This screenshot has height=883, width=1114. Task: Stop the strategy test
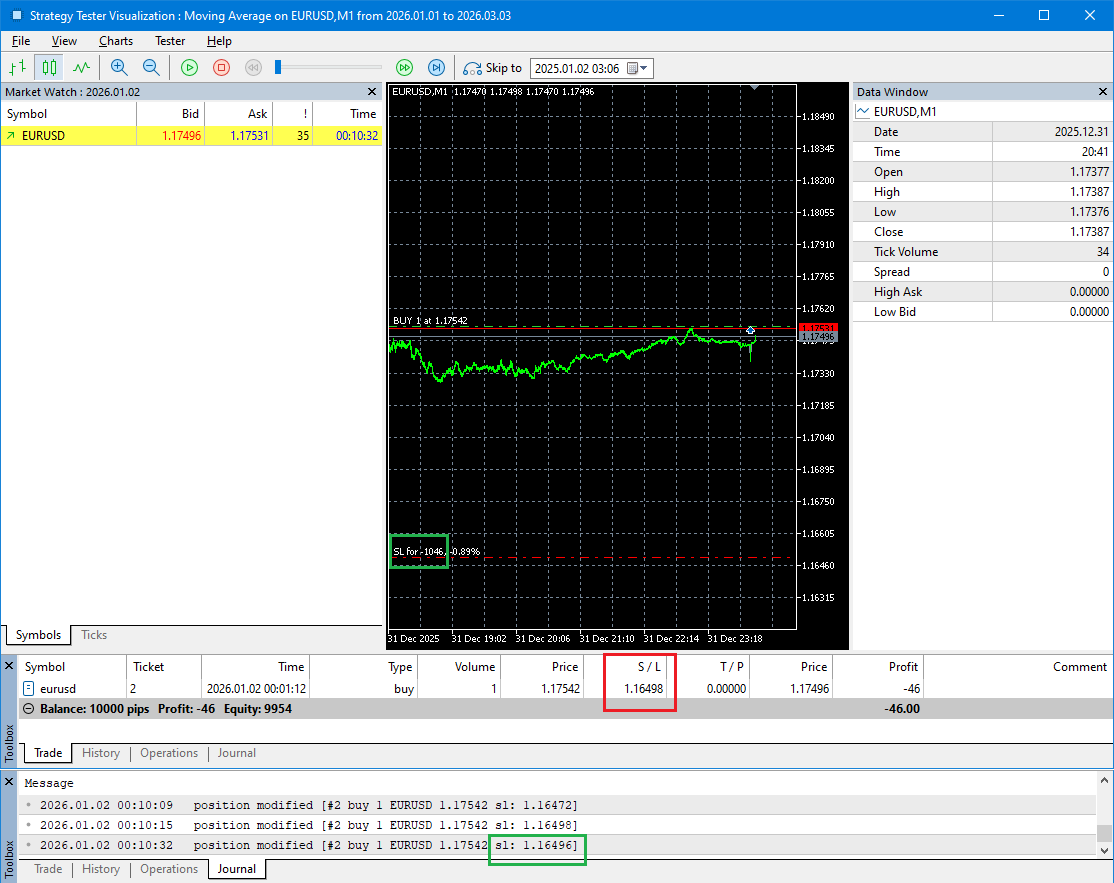222,68
